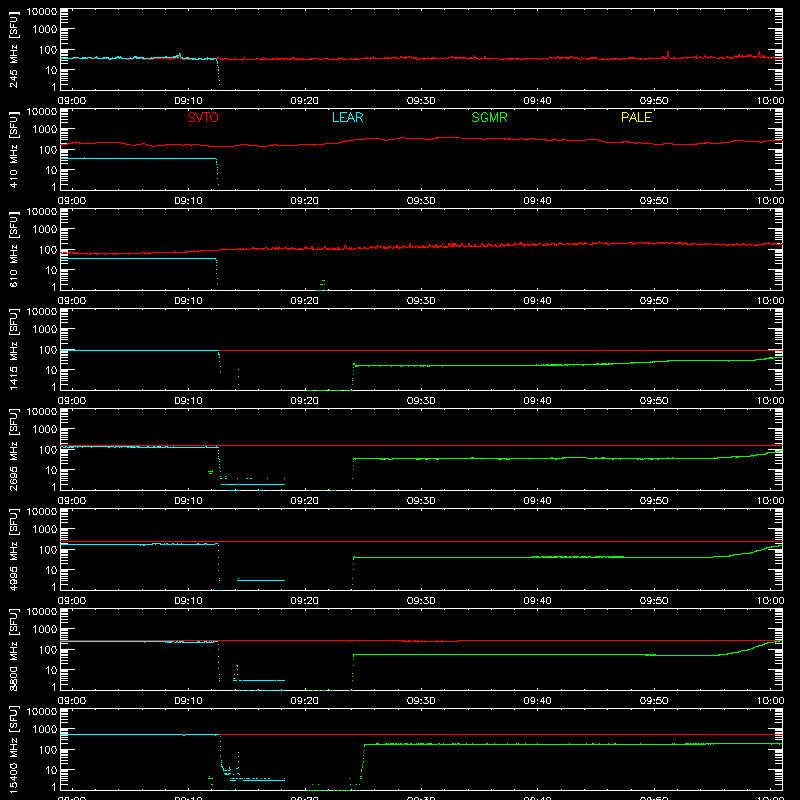Click 09:30 time label under 245 MHz panel
Screen dimensions: 800x800
pyautogui.click(x=421, y=101)
